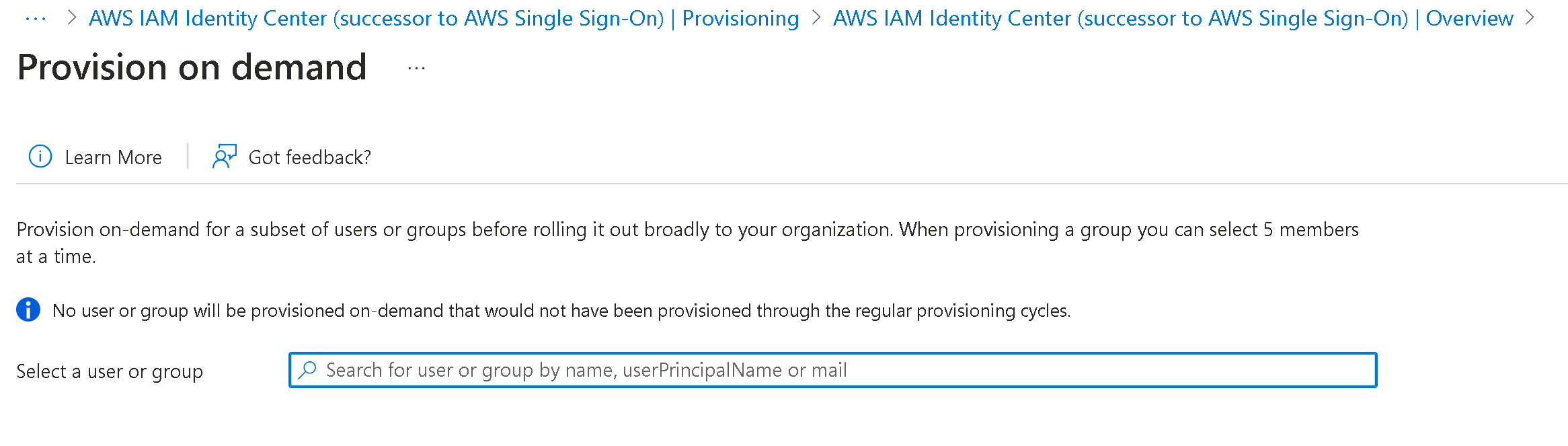
Task: Click the chevron after the breadcrumb ellipsis
Action: point(72,18)
